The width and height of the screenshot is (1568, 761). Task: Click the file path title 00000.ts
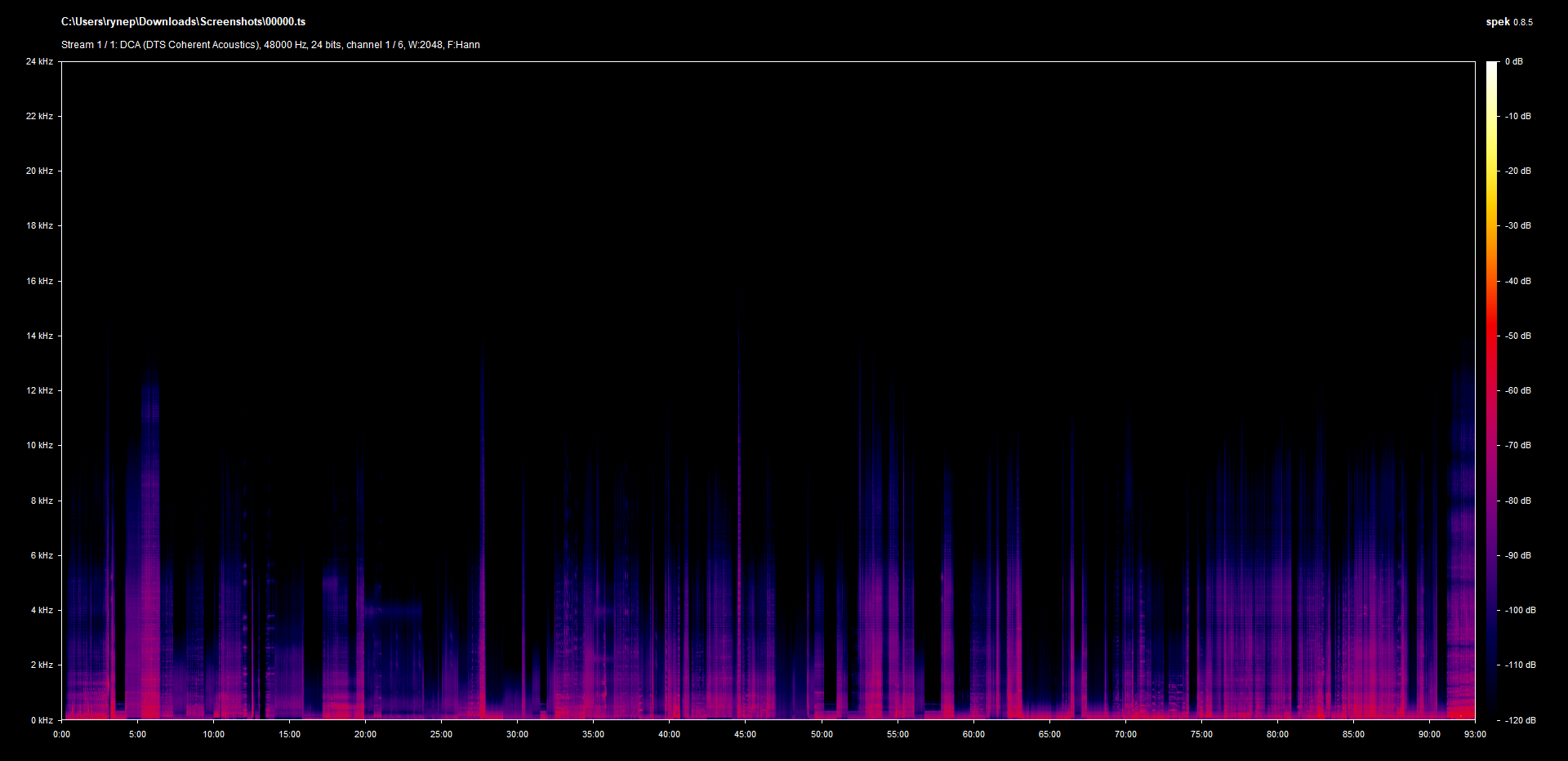(x=183, y=22)
